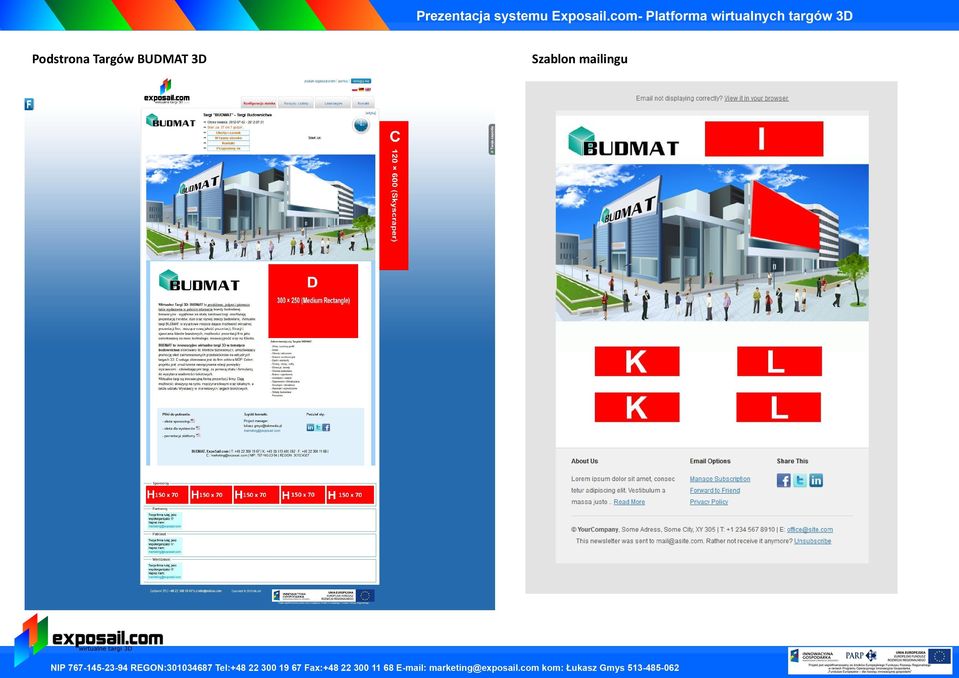This screenshot has width=959, height=678.
Task: Click the red I banner in the mailing header
Action: 764,139
